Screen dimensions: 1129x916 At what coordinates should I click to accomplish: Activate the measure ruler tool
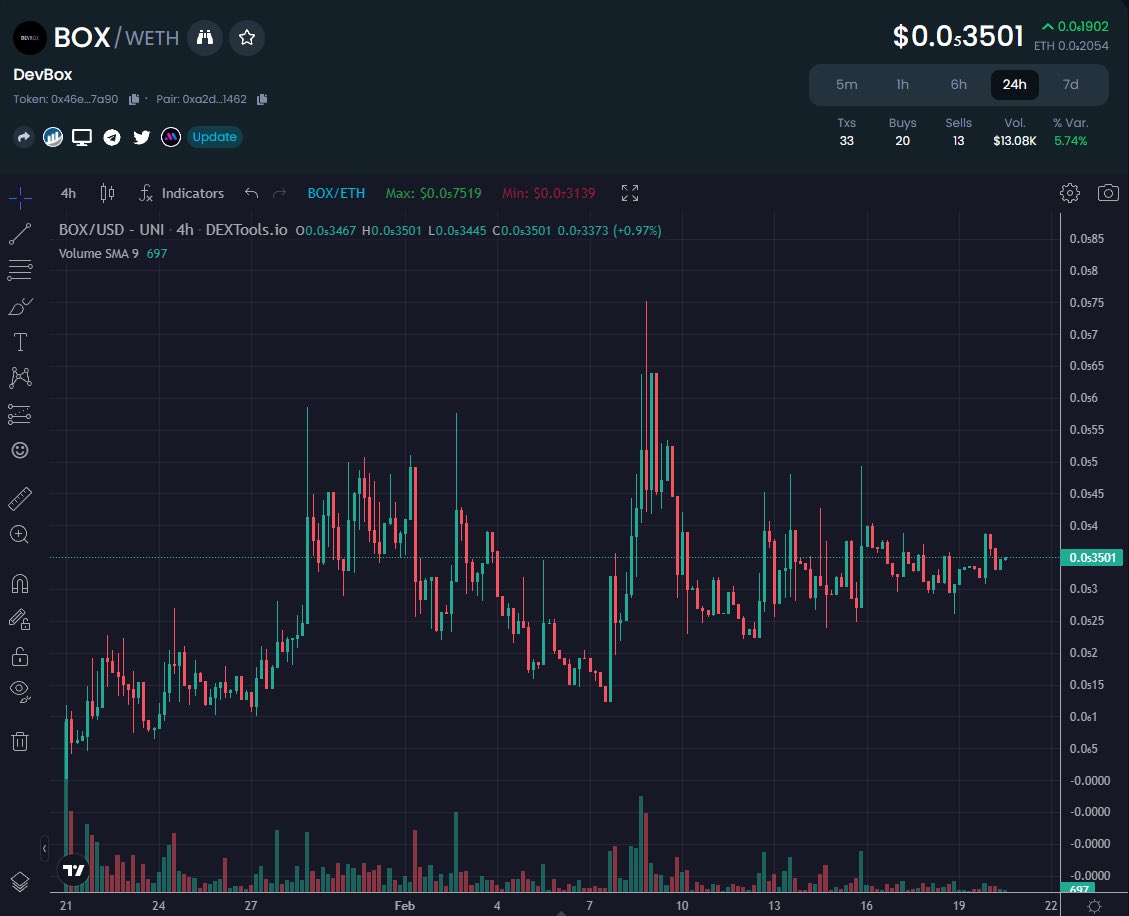coord(19,498)
